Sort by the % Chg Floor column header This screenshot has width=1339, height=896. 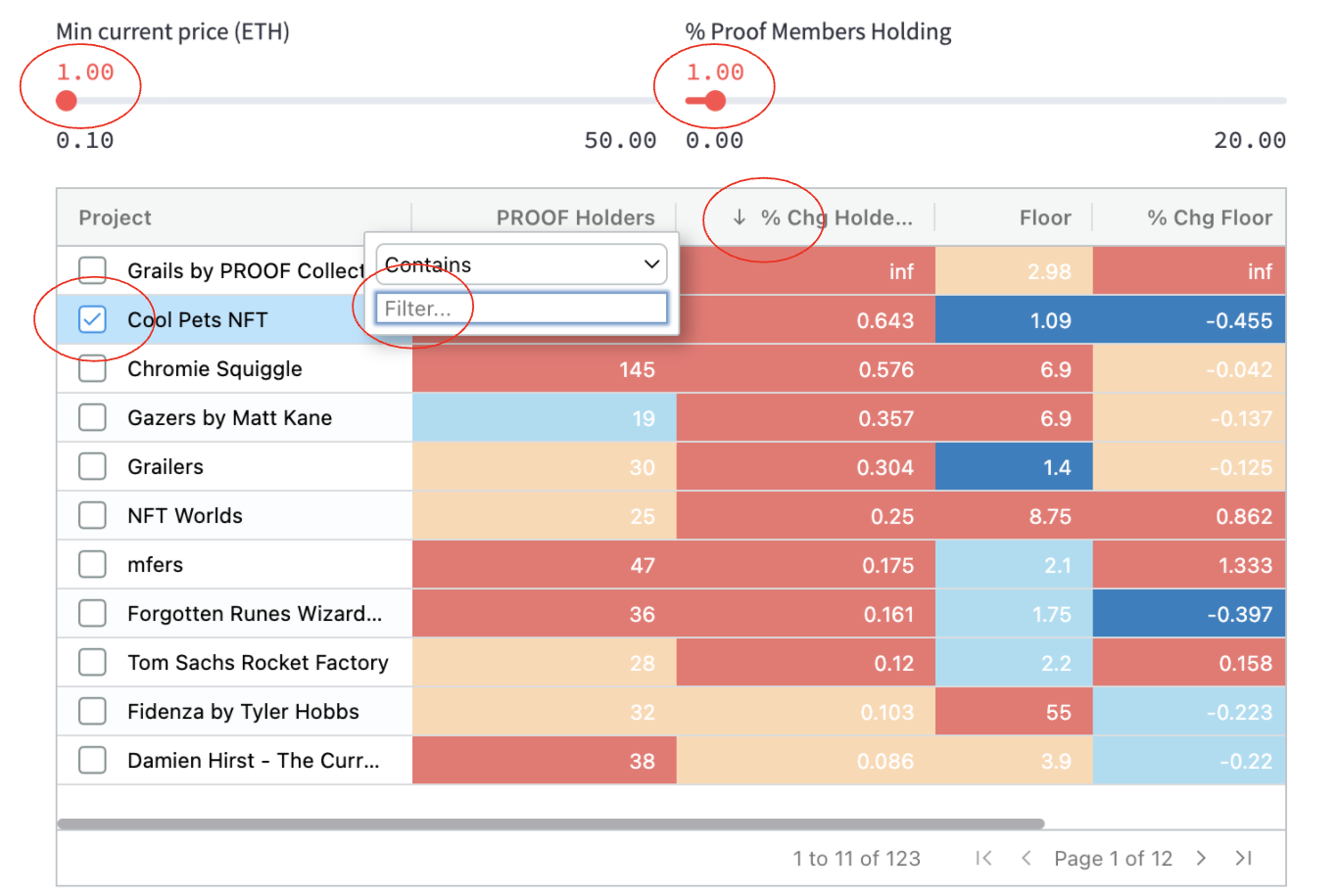[x=1210, y=217]
